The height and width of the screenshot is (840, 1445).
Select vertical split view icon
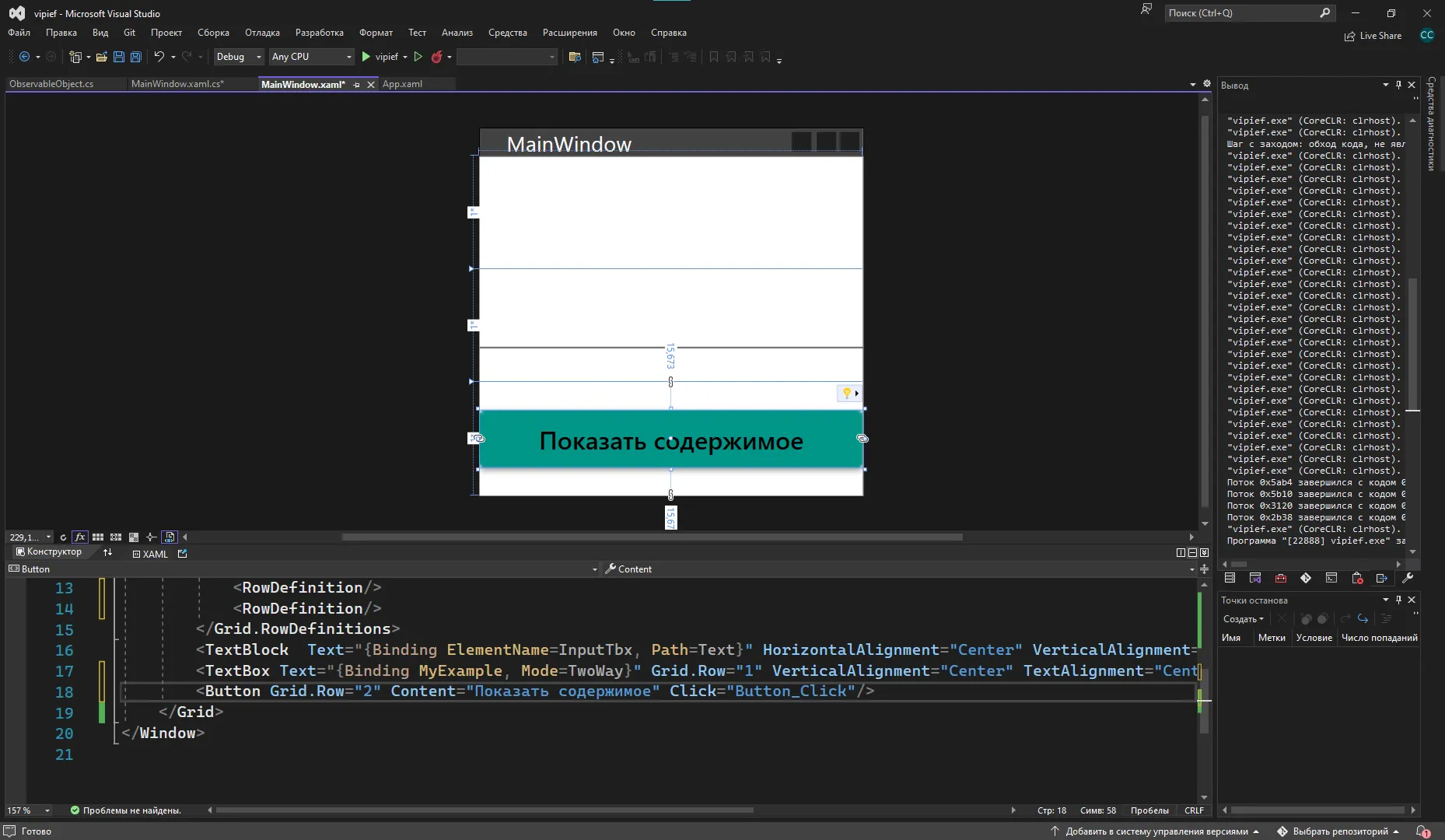coord(1181,553)
